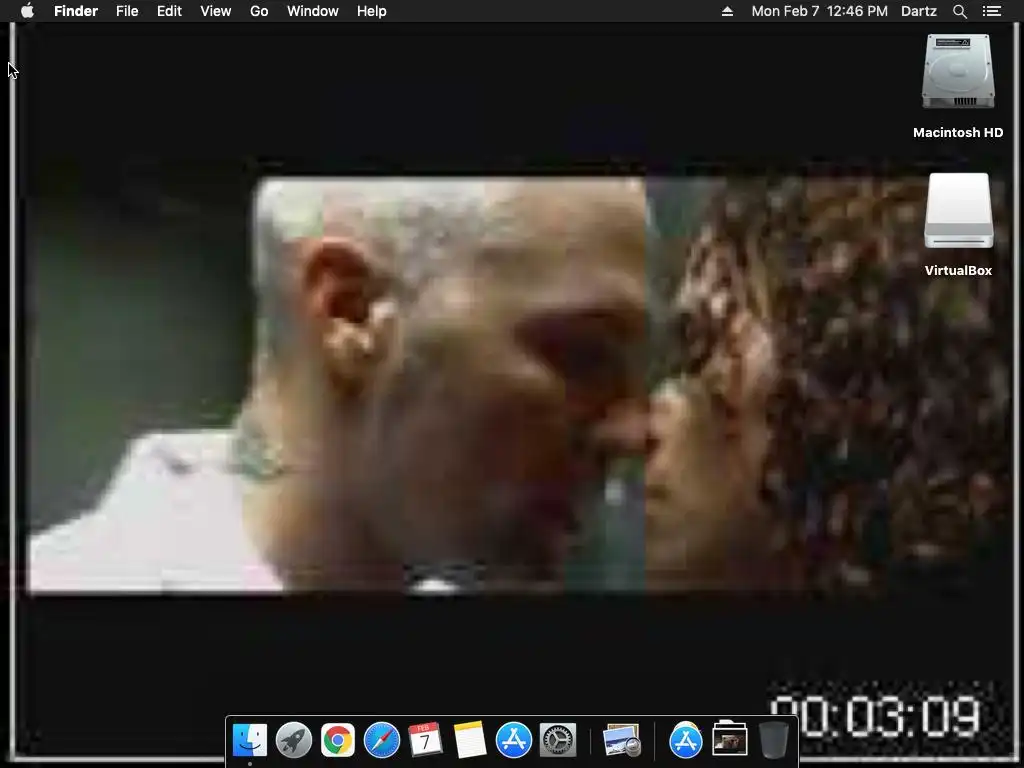Open the Apple menu
Viewport: 1024px width, 768px height.
coord(27,11)
